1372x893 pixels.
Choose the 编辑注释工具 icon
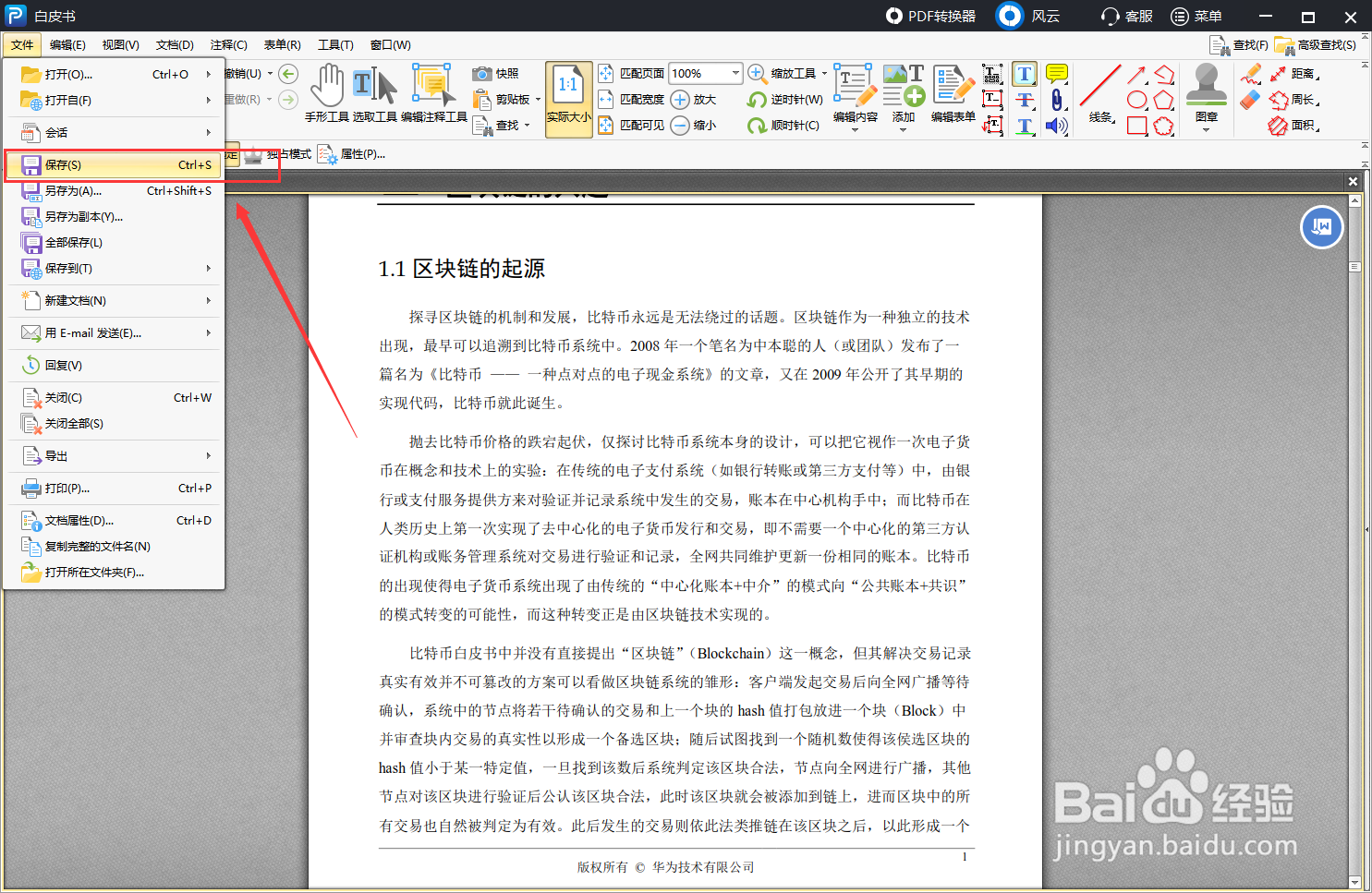coord(433,93)
